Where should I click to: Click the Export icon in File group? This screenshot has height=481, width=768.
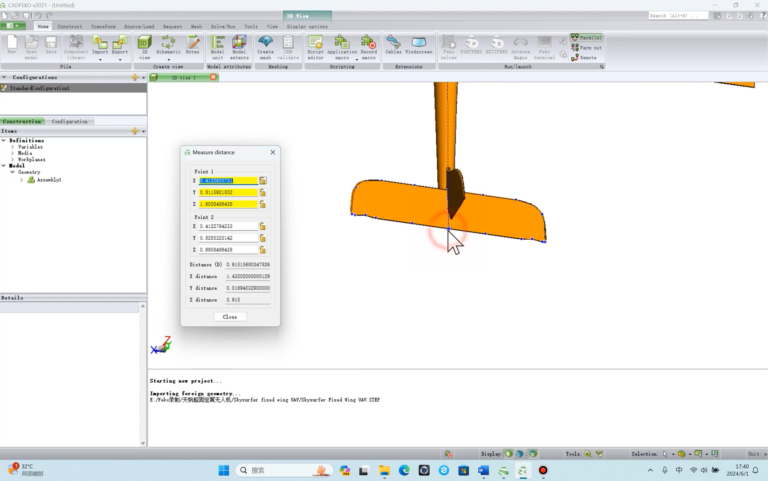[x=120, y=45]
